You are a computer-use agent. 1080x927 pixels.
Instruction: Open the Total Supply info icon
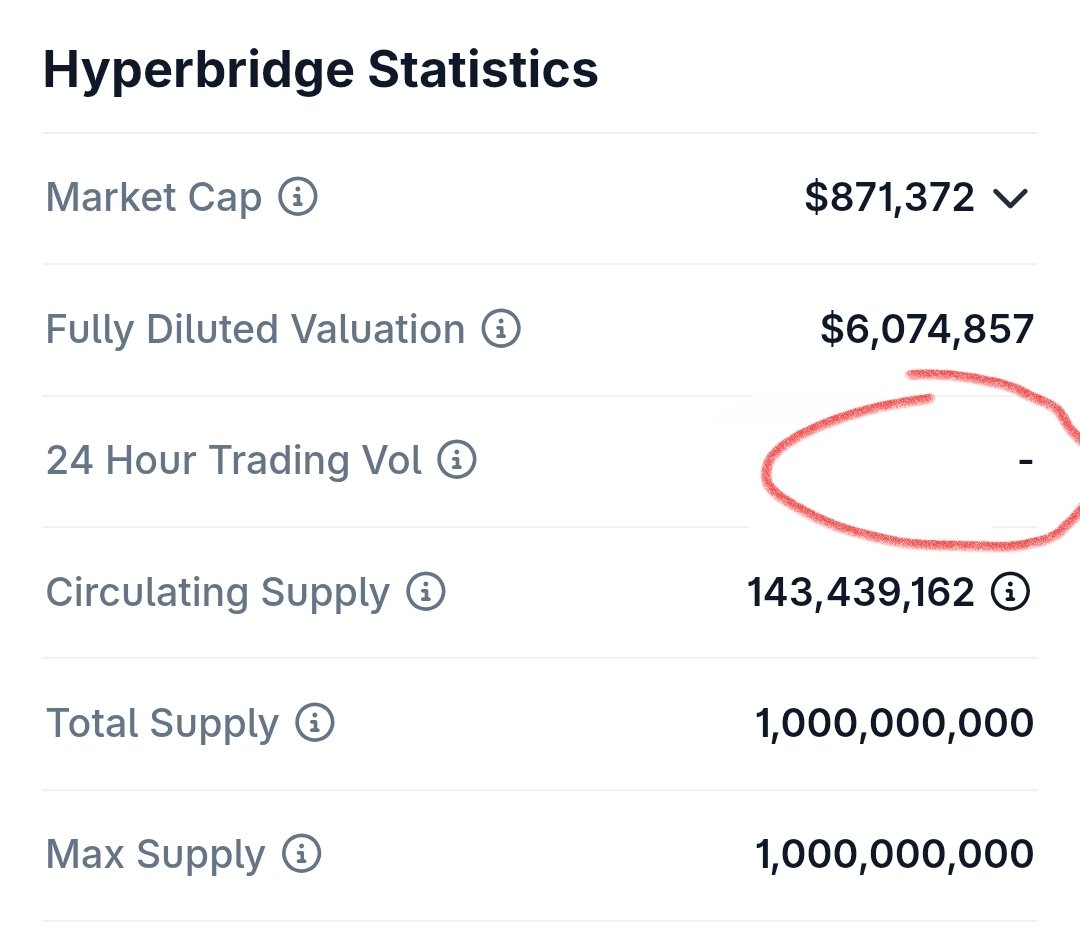point(315,723)
